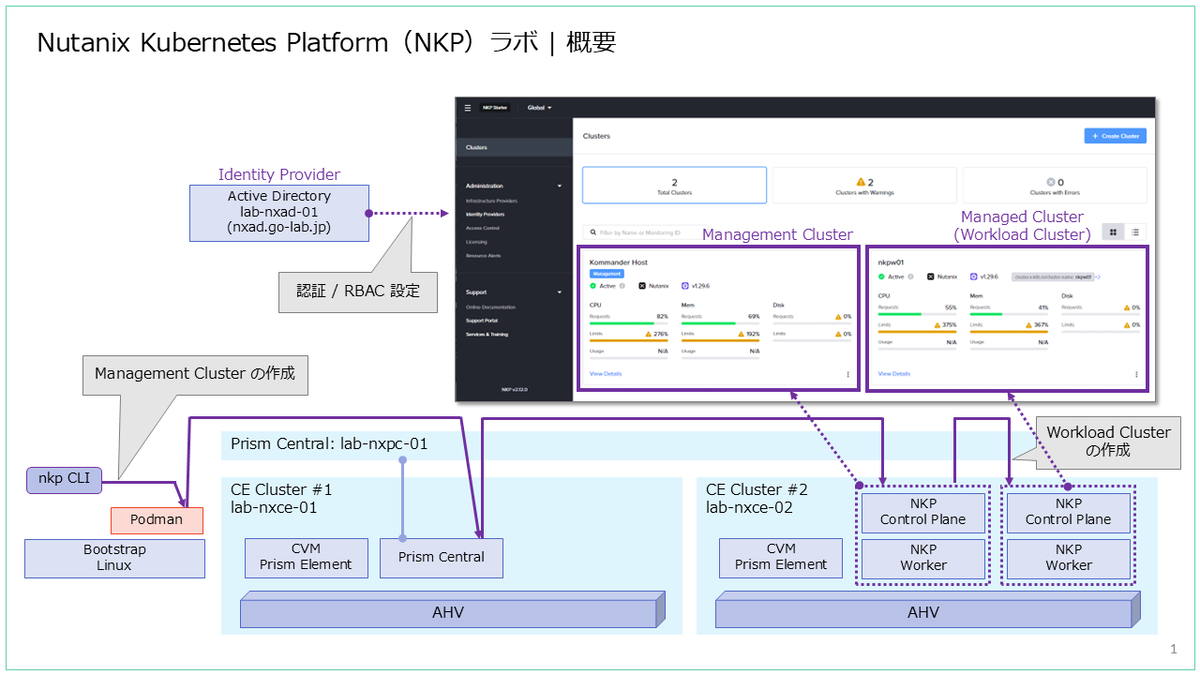Switch to list view toggle
1200x675 pixels.
pos(1135,232)
